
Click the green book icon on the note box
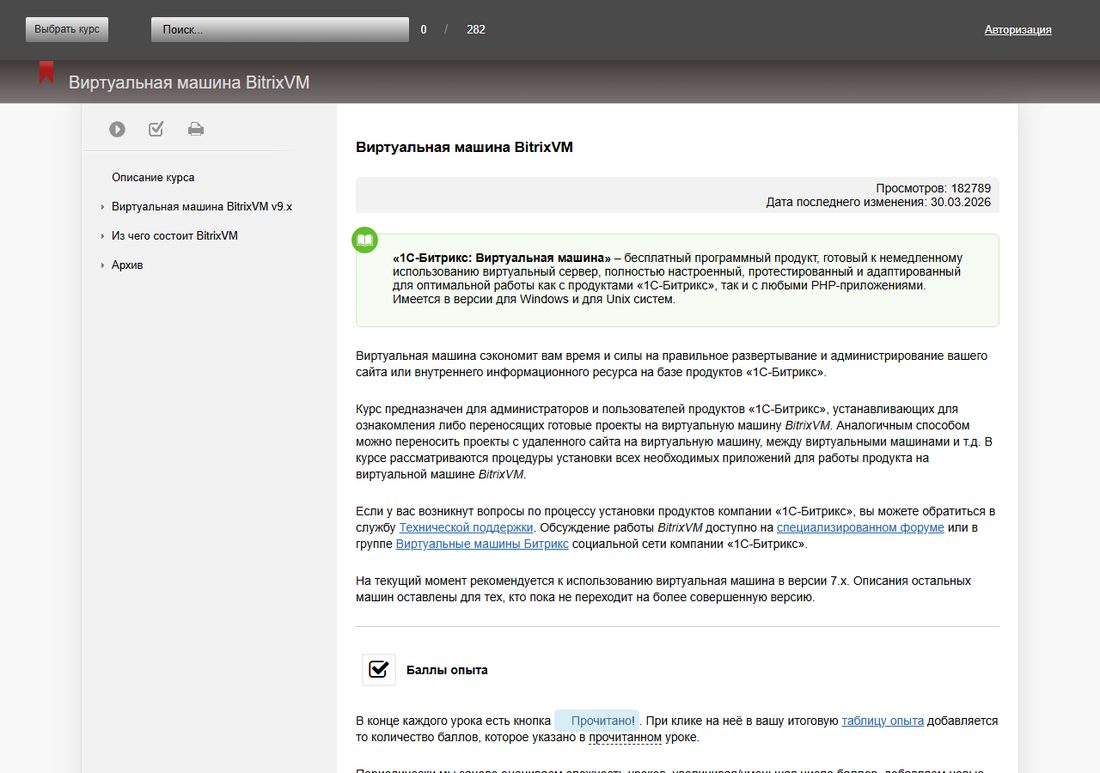(x=365, y=240)
